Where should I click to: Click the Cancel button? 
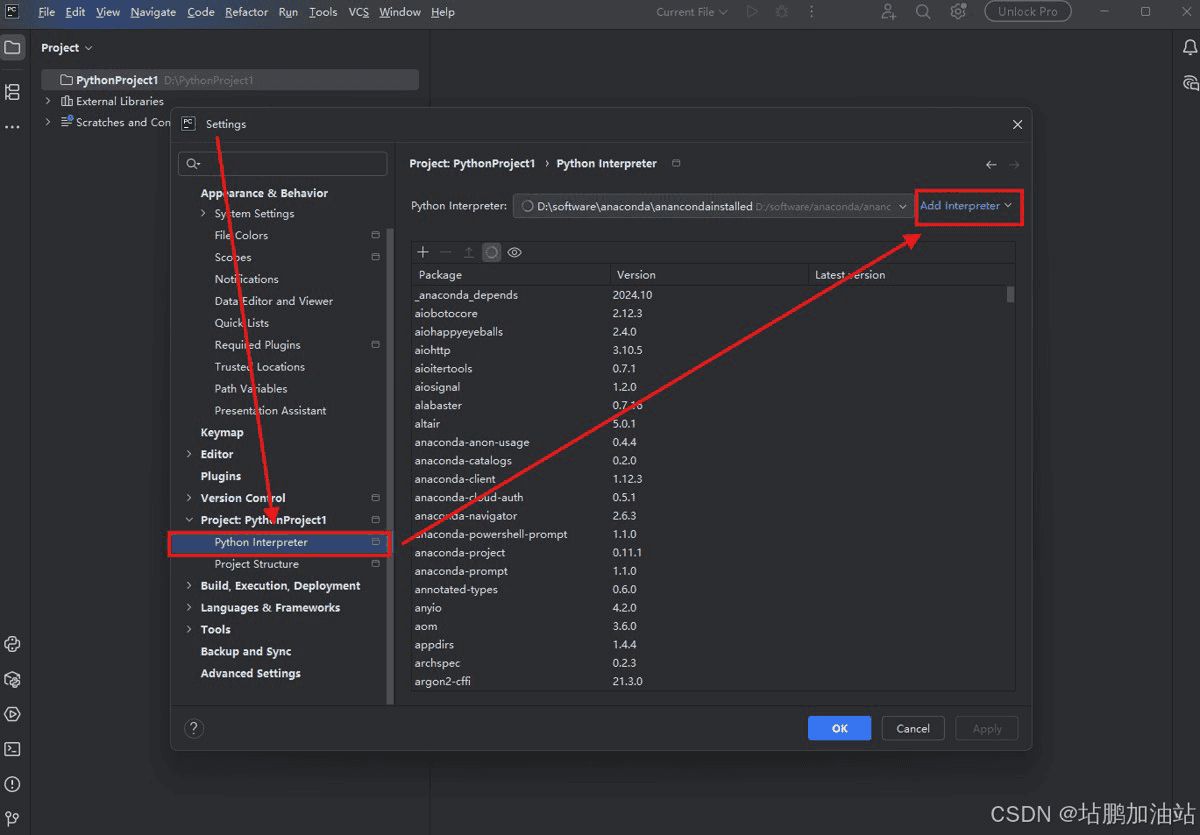tap(912, 729)
